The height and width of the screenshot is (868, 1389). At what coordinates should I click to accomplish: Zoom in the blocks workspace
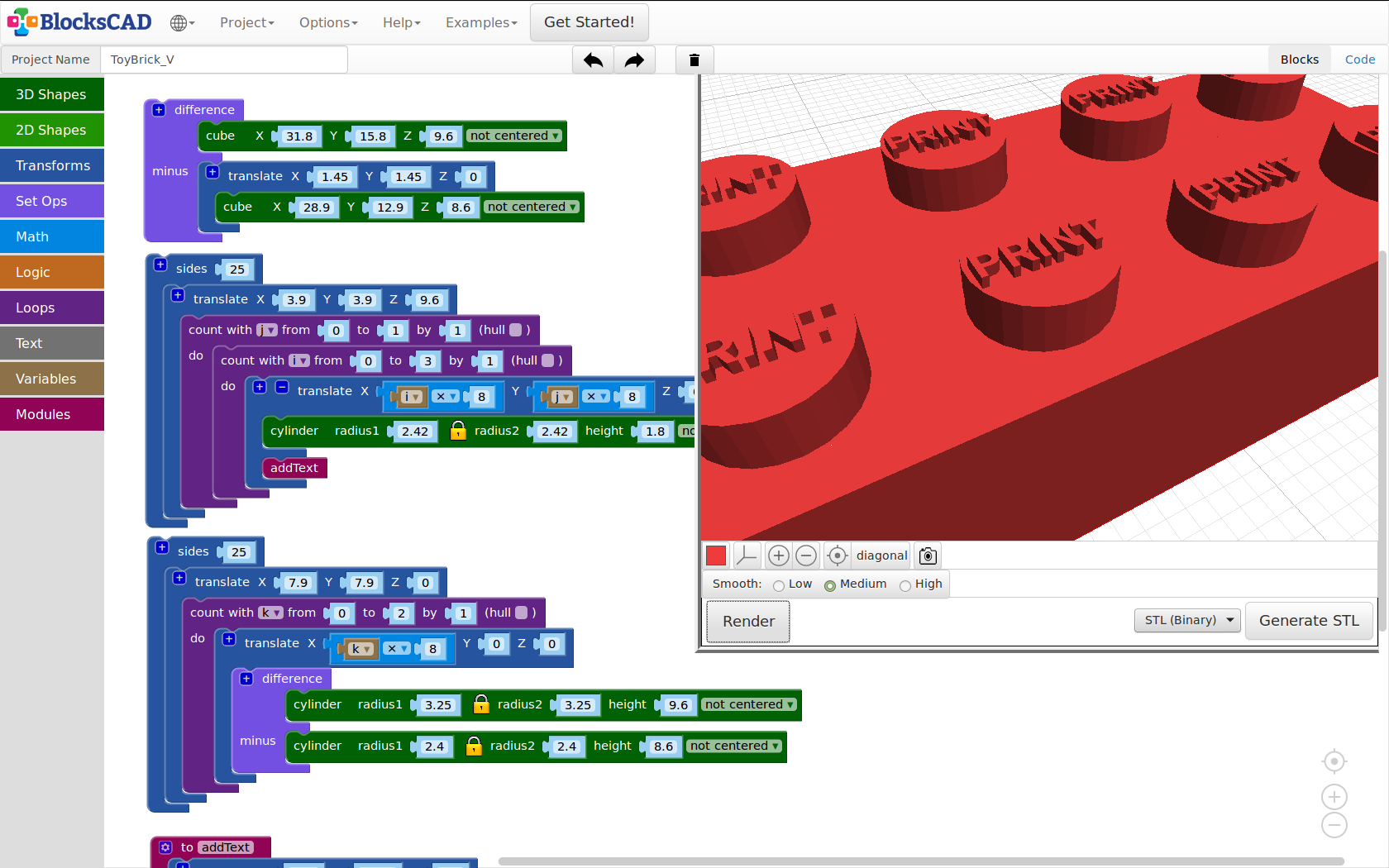pyautogui.click(x=1334, y=797)
